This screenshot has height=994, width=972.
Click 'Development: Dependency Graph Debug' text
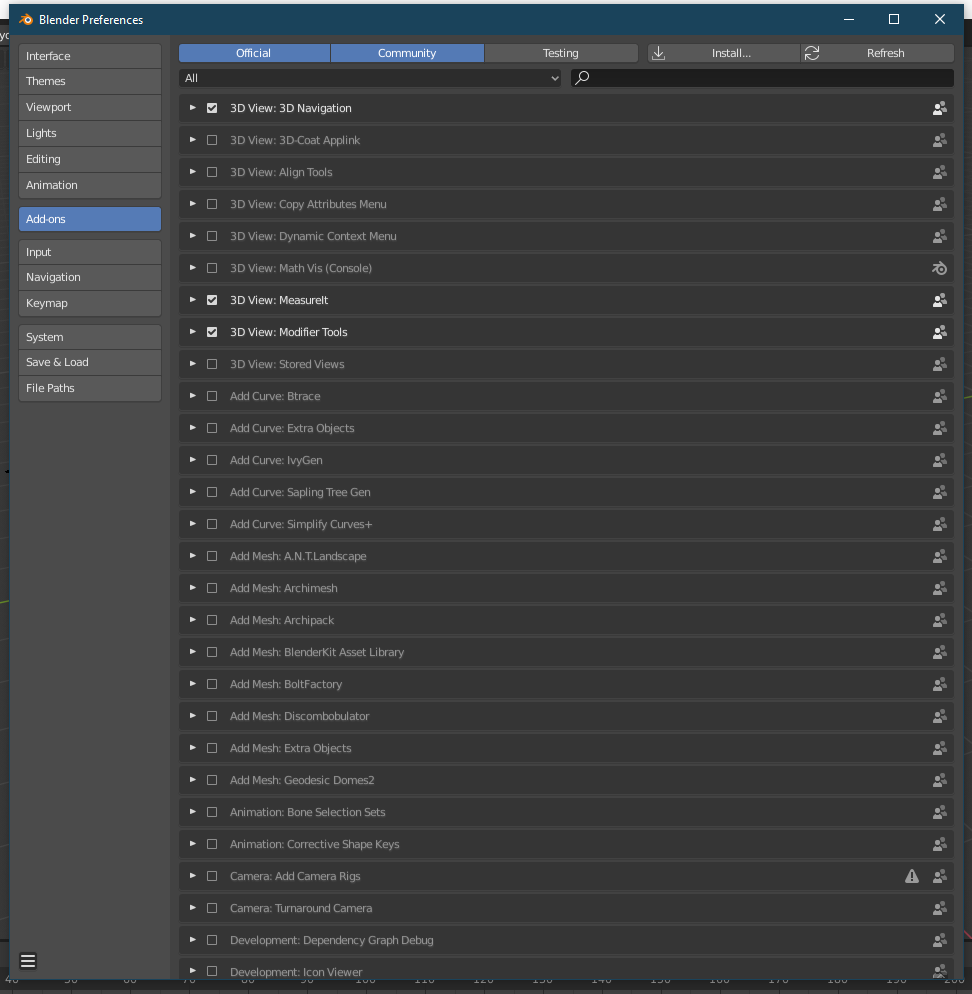[x=332, y=940]
